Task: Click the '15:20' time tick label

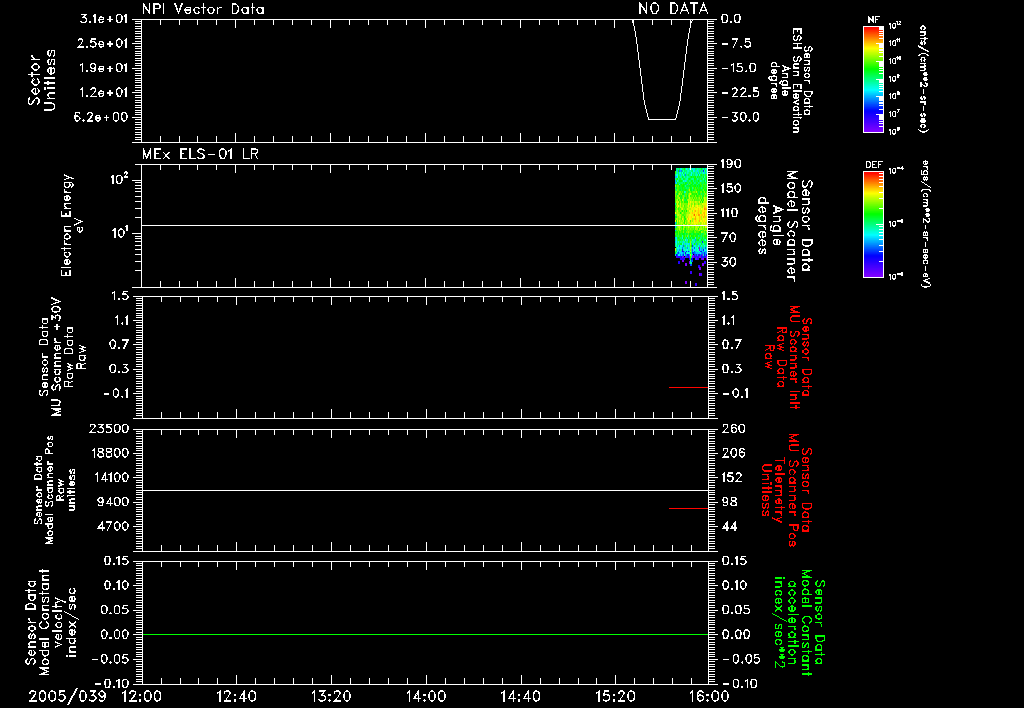Action: pos(615,696)
